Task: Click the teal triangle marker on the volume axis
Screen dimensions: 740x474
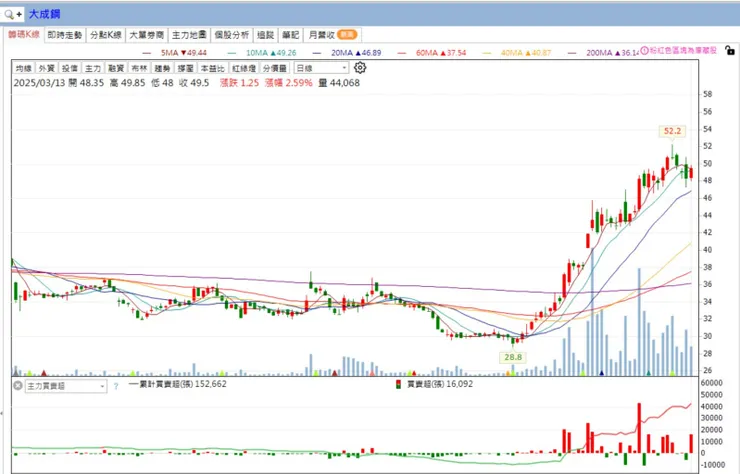Action: coord(648,372)
